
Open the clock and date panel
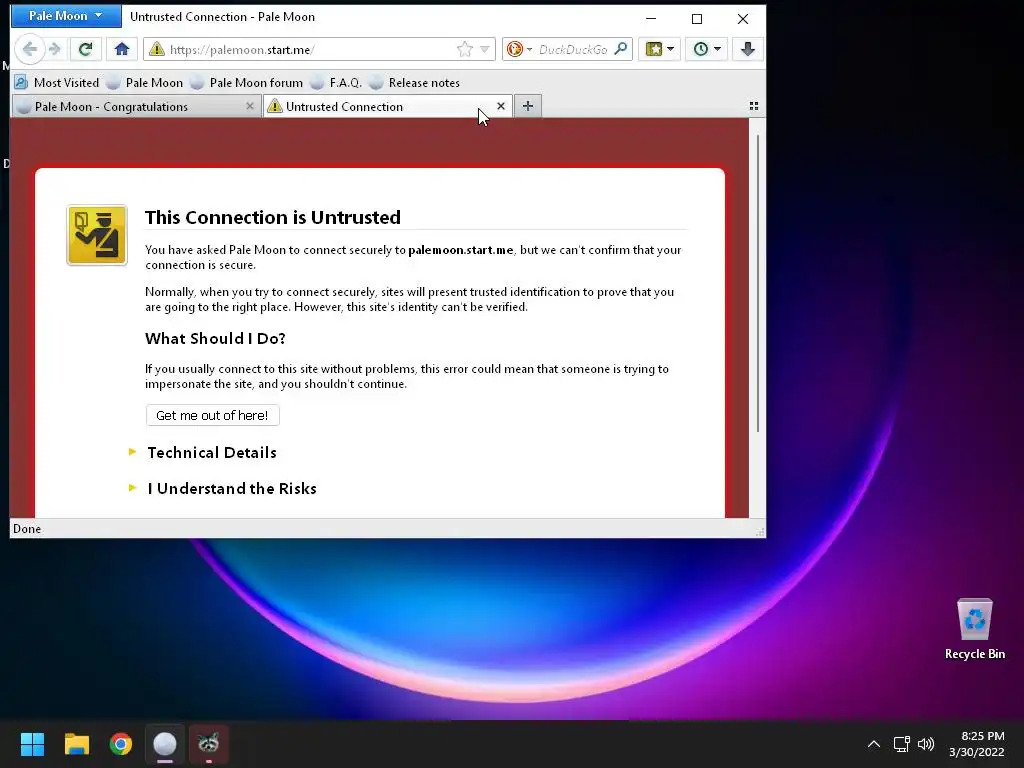click(976, 744)
